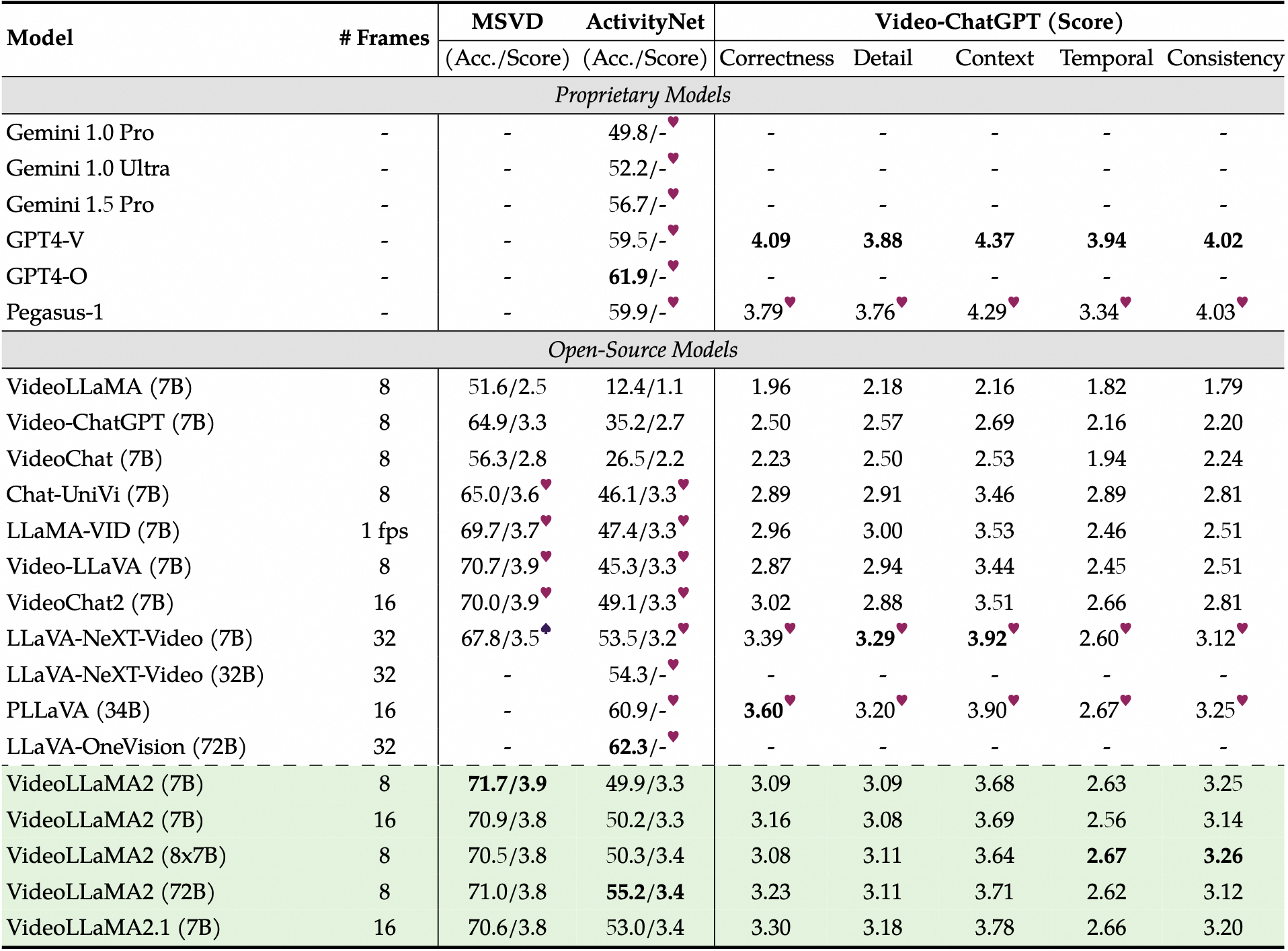Click the Video-ChatGPT (Score) group header
1288x951 pixels.
pos(998,22)
